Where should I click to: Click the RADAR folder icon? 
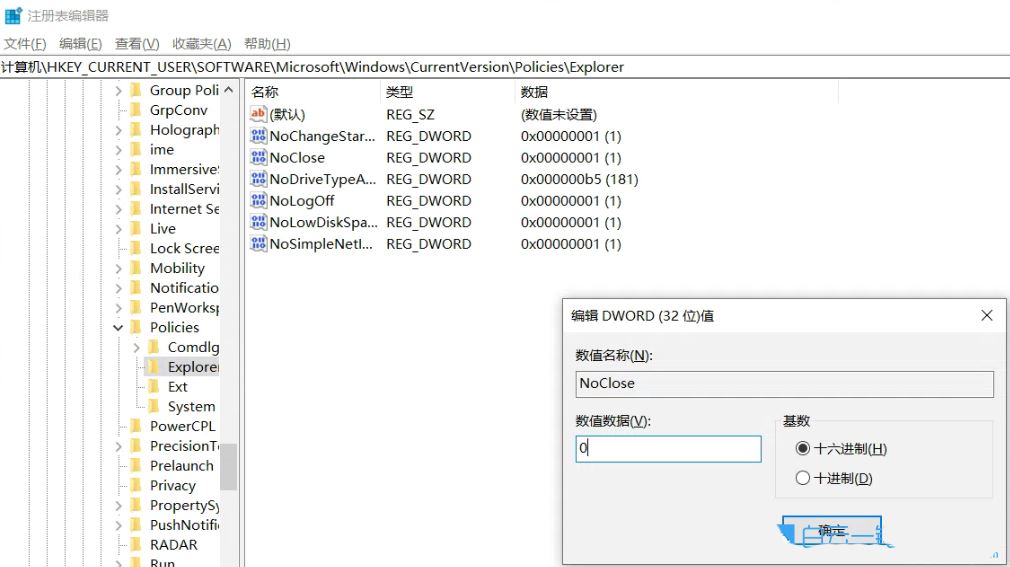pos(136,544)
